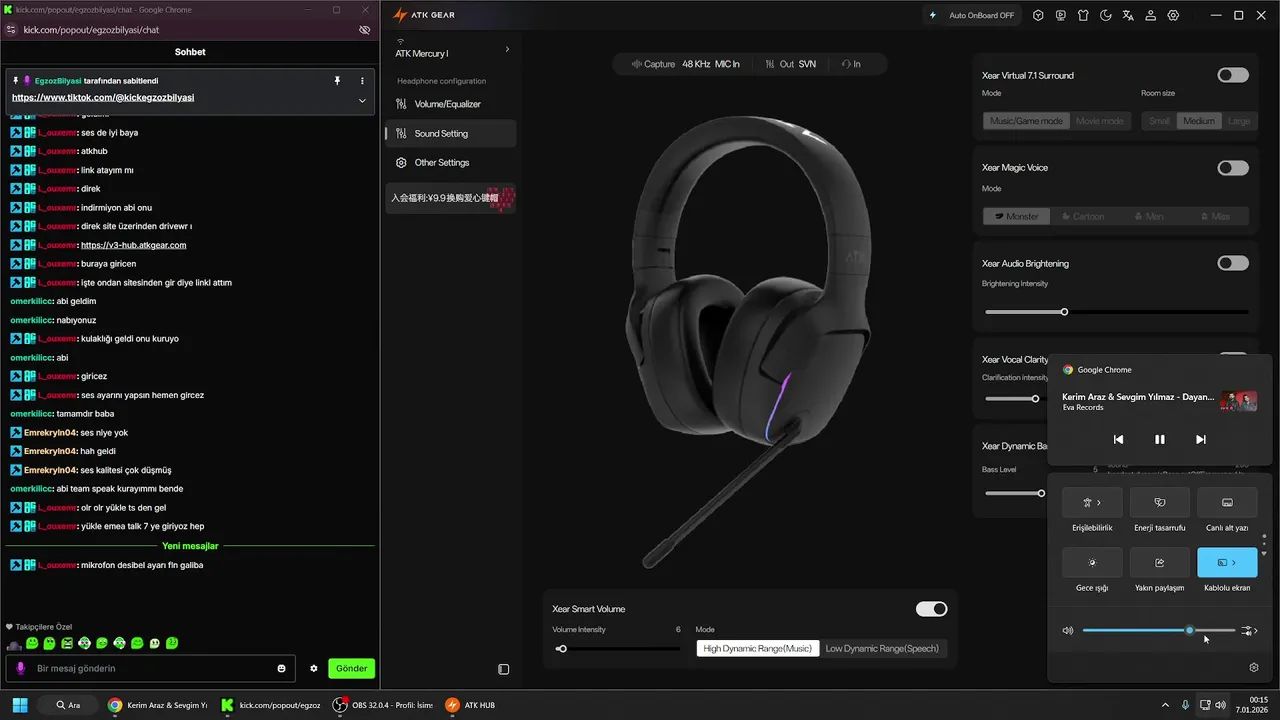Click the Chinese promotion banner in sidebar
The image size is (1280, 720).
click(x=451, y=198)
